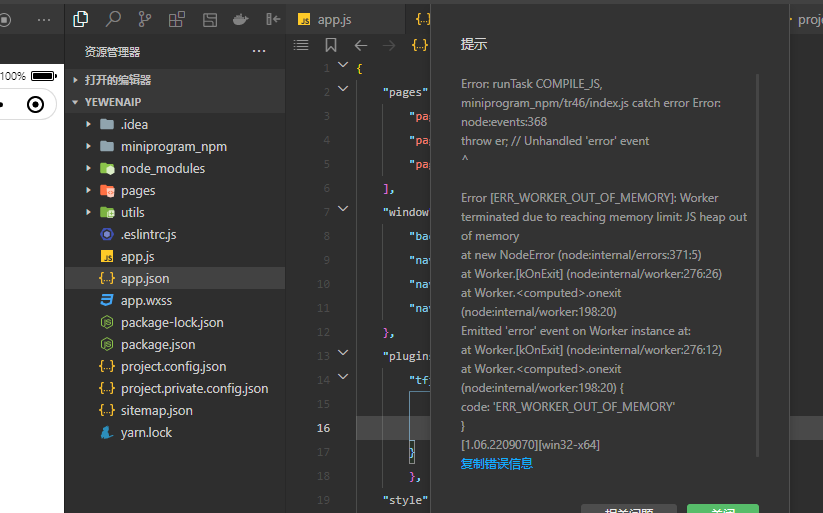Image resolution: width=823 pixels, height=513 pixels.
Task: Expand the miniprogram_npm folder
Action: click(x=175, y=146)
